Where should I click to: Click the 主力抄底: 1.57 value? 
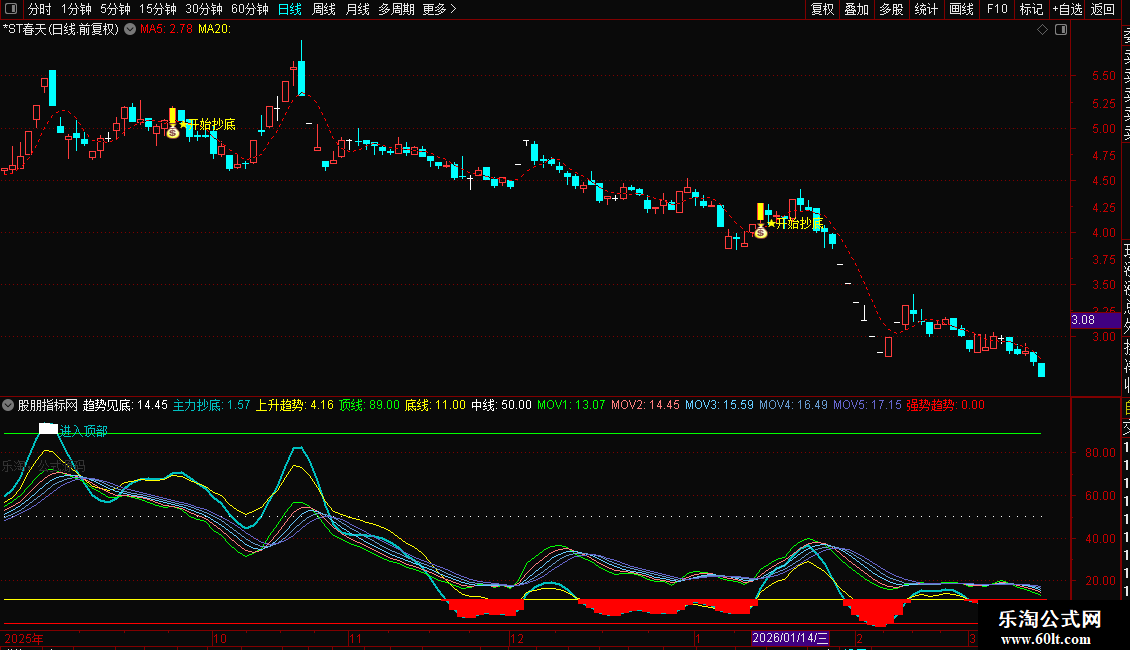pyautogui.click(x=212, y=405)
